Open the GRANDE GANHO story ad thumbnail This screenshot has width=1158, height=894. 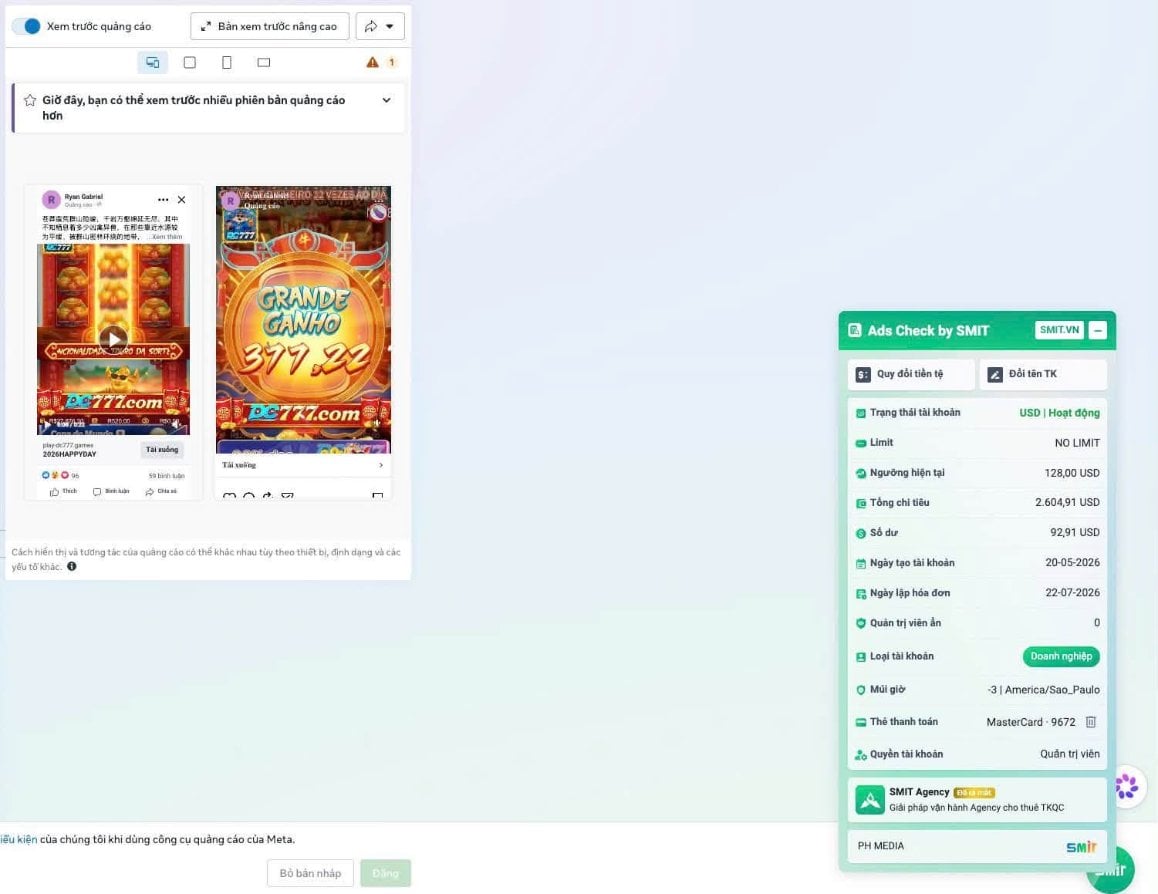point(304,320)
